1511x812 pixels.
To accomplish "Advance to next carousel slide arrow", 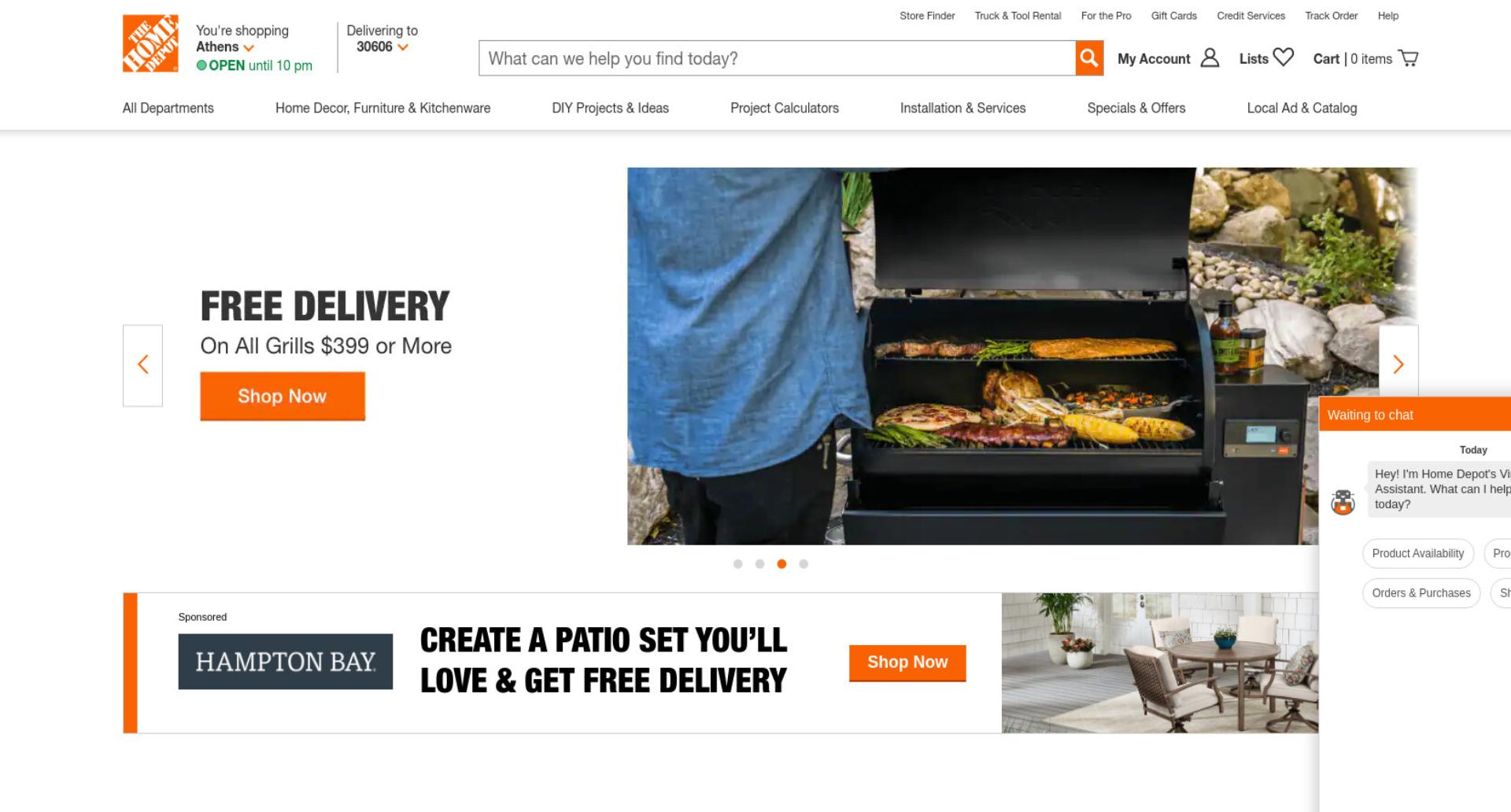I will 1398,364.
